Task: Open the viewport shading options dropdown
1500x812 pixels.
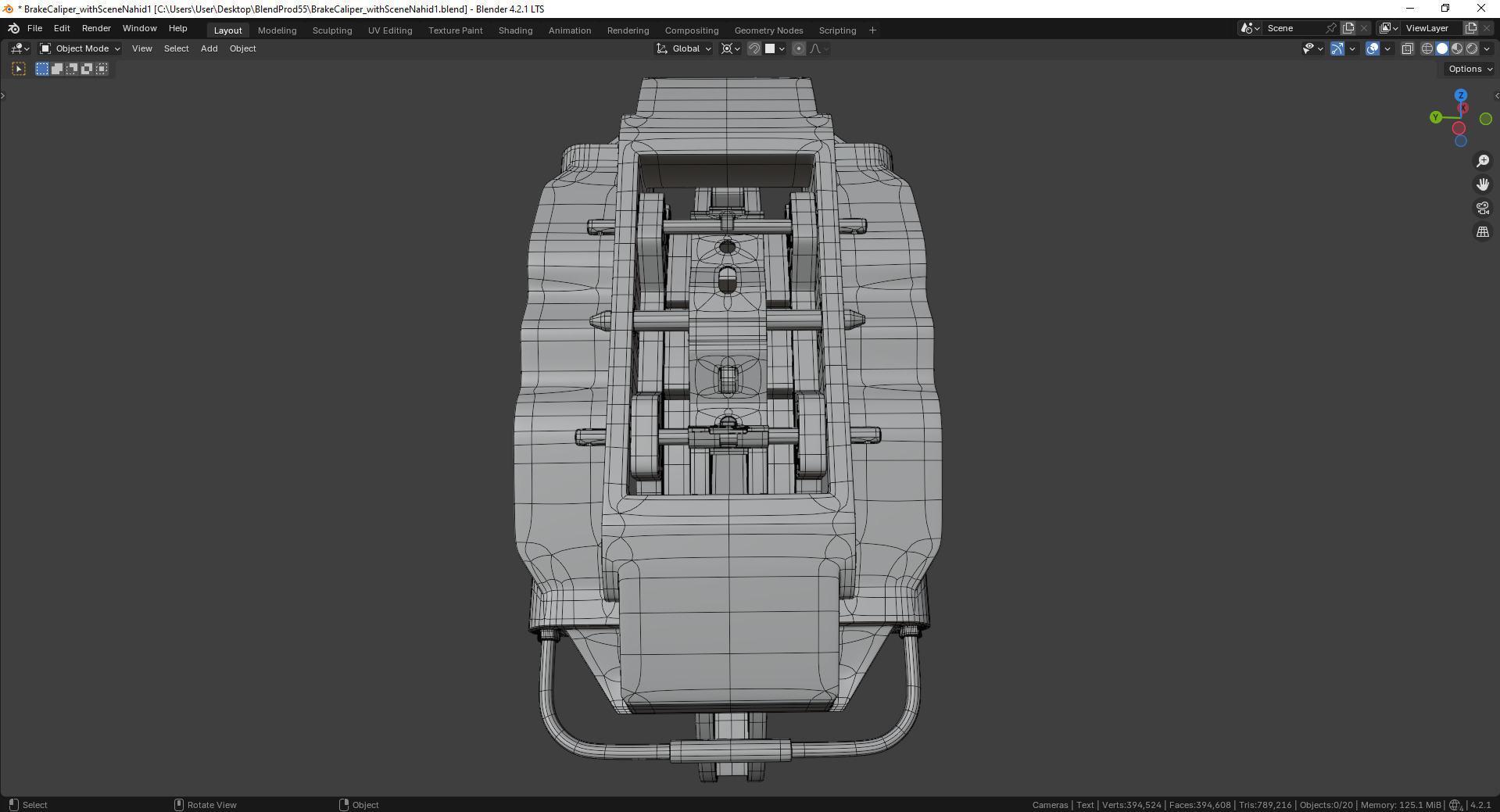Action: click(1487, 48)
